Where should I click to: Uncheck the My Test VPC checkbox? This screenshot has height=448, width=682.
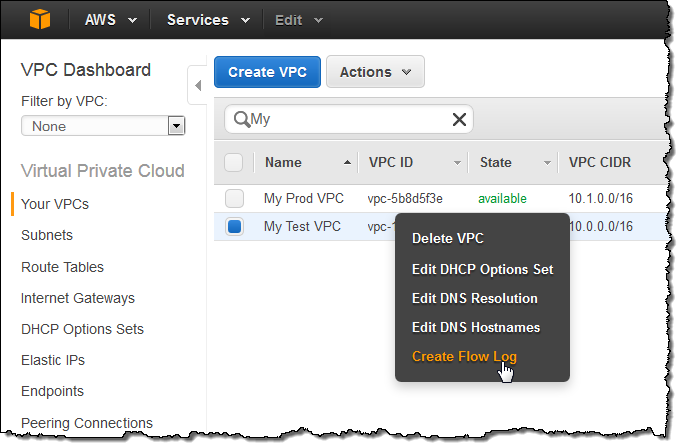234,227
